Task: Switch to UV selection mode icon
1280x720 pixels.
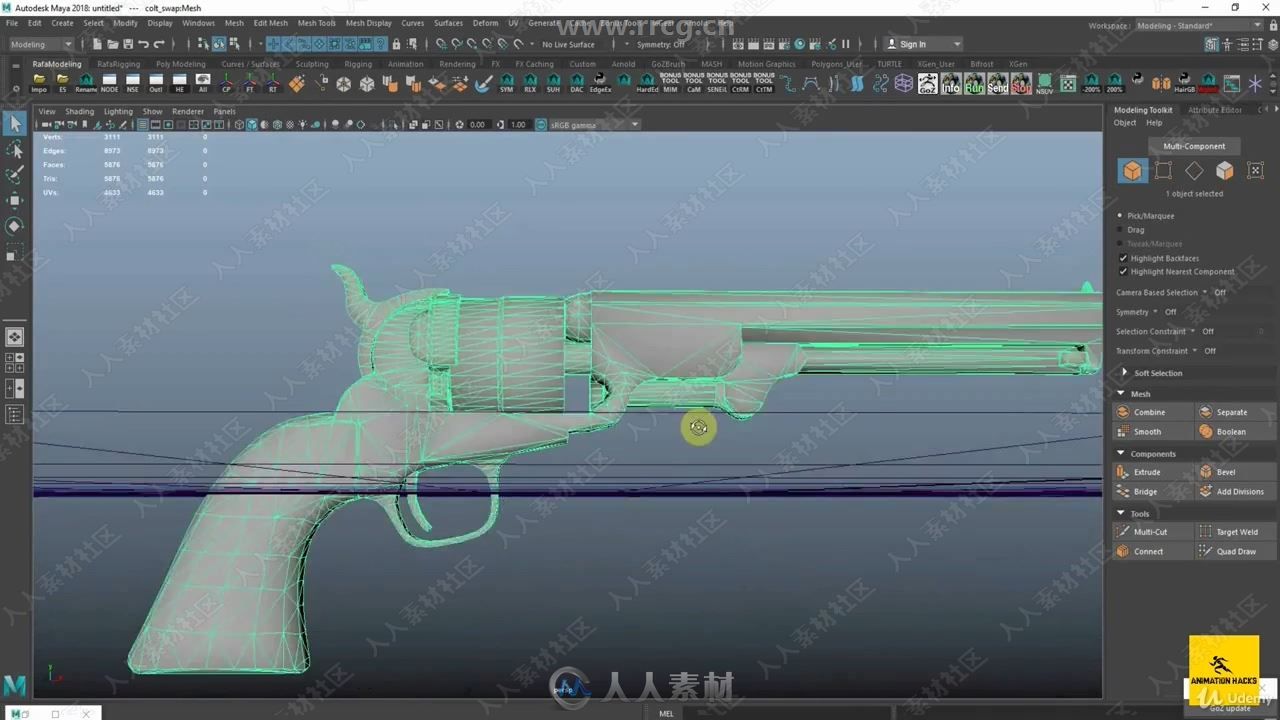Action: pyautogui.click(x=1256, y=171)
